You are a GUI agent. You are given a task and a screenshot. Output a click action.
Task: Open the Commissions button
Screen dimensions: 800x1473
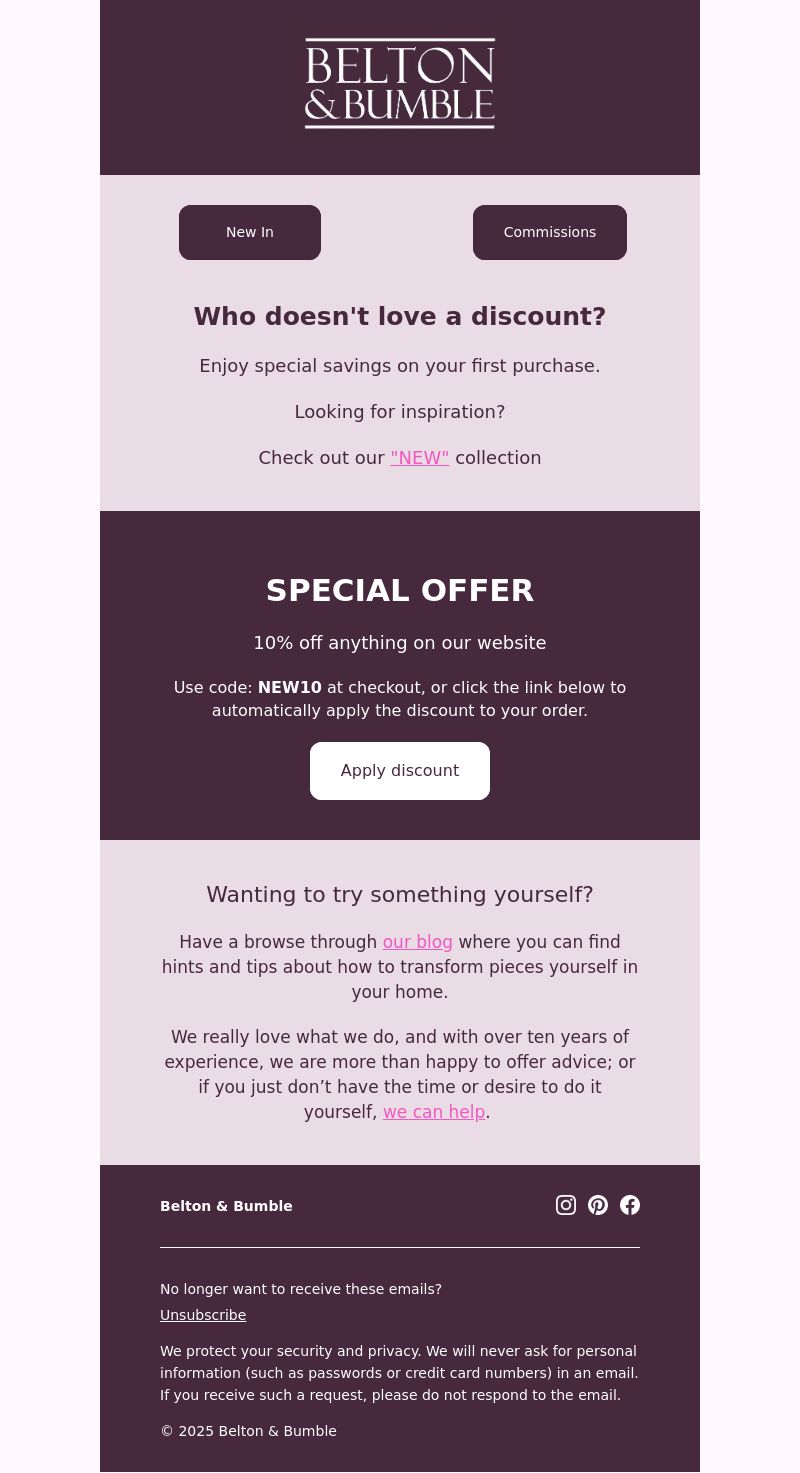click(550, 232)
